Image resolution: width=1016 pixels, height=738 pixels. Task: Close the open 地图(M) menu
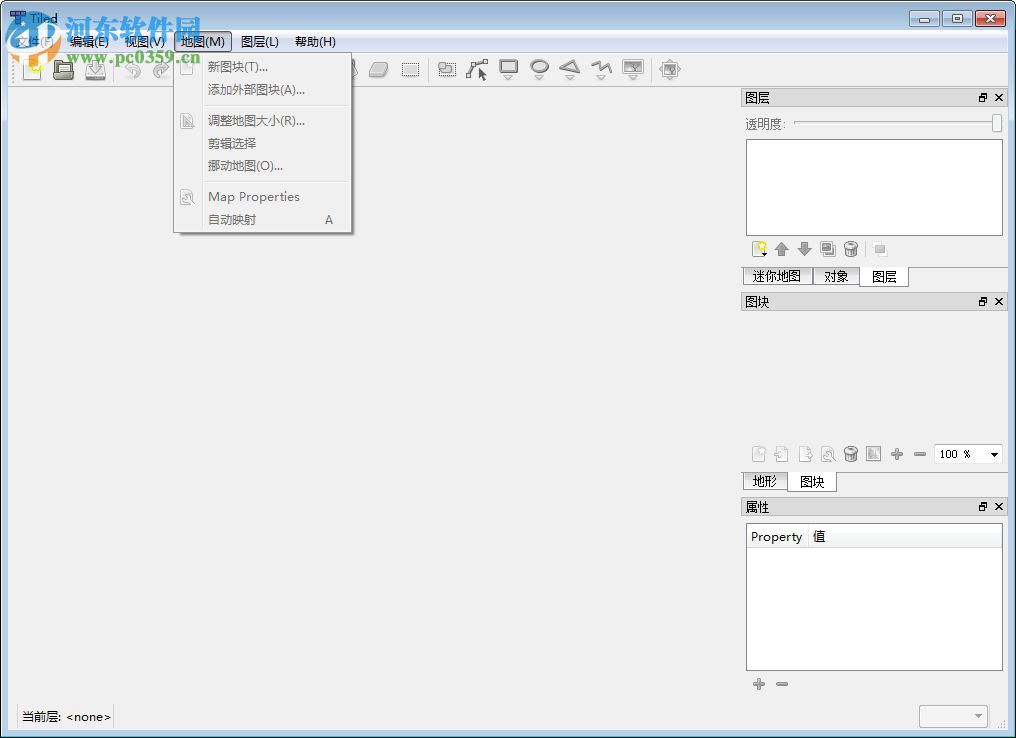(203, 41)
